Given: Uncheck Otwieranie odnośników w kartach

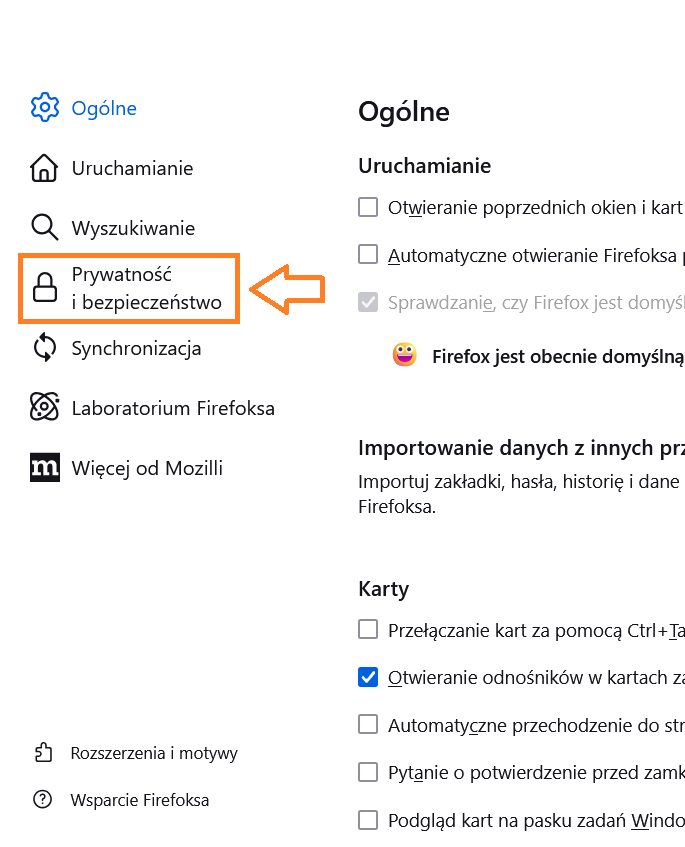Looking at the screenshot, I should 368,677.
